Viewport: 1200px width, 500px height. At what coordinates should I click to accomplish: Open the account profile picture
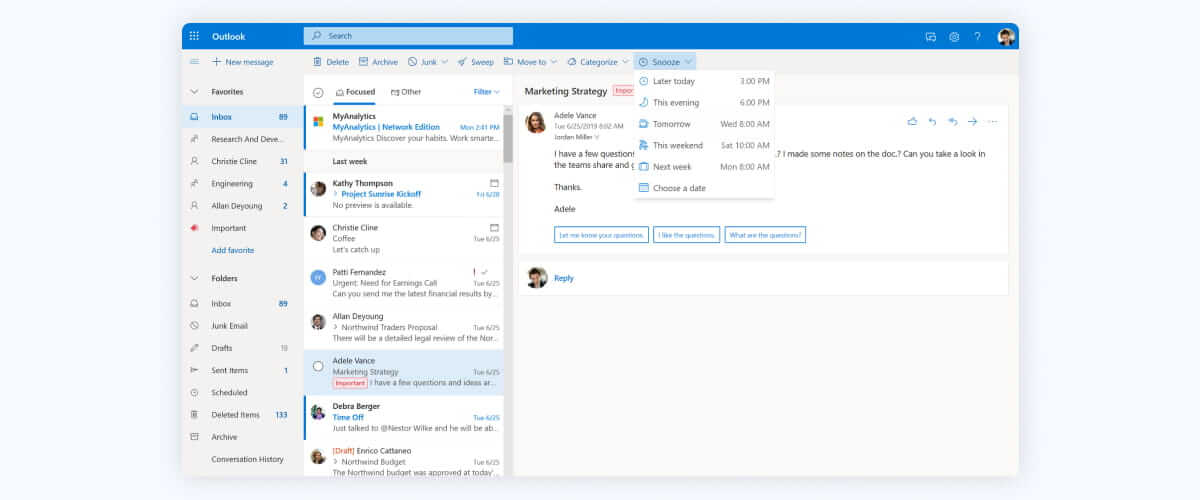tap(1006, 36)
